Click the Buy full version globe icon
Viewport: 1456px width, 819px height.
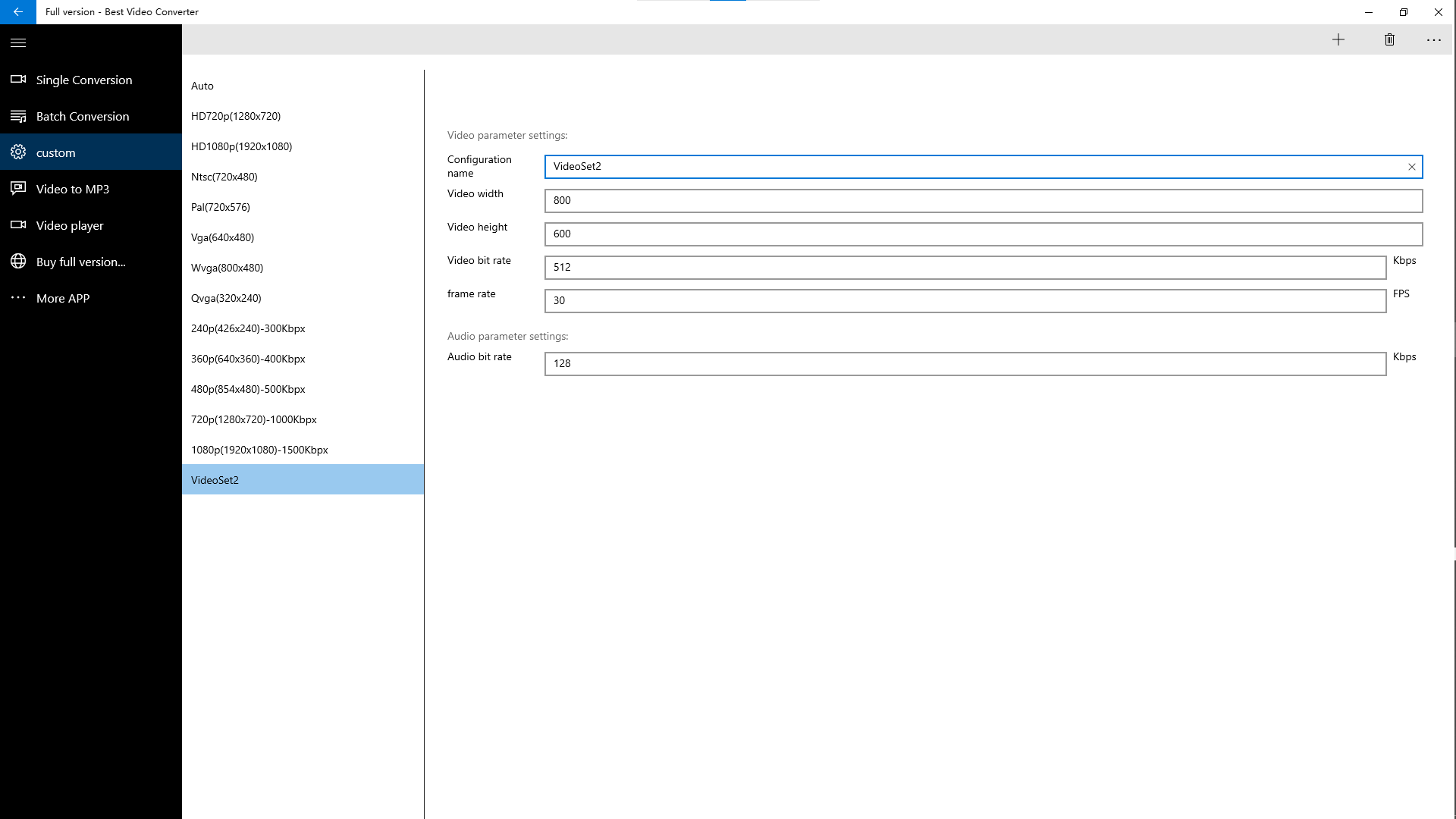click(x=18, y=262)
